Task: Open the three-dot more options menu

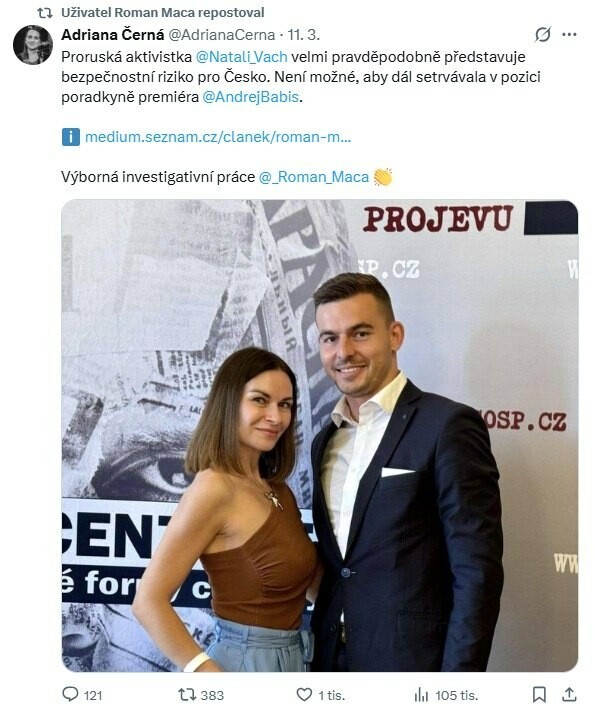Action: 569,35
